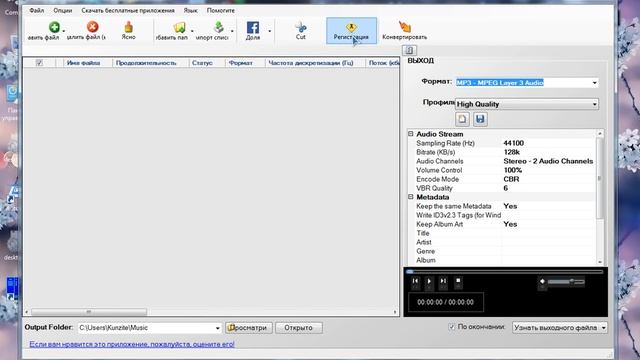This screenshot has width=640, height=360.
Task: Click the Открыто open folder button
Action: pos(298,328)
